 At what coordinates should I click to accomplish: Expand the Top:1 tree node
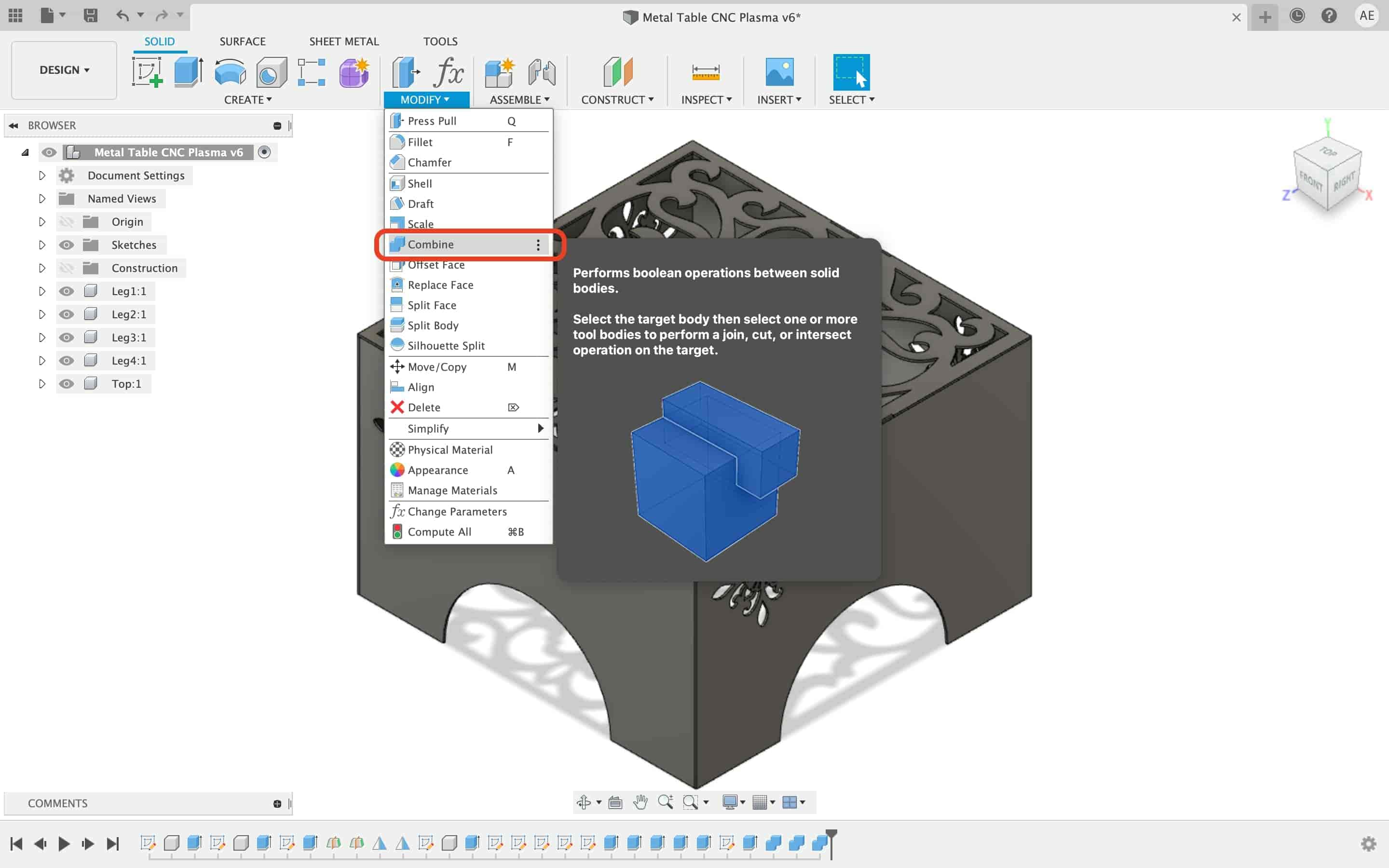[x=42, y=383]
